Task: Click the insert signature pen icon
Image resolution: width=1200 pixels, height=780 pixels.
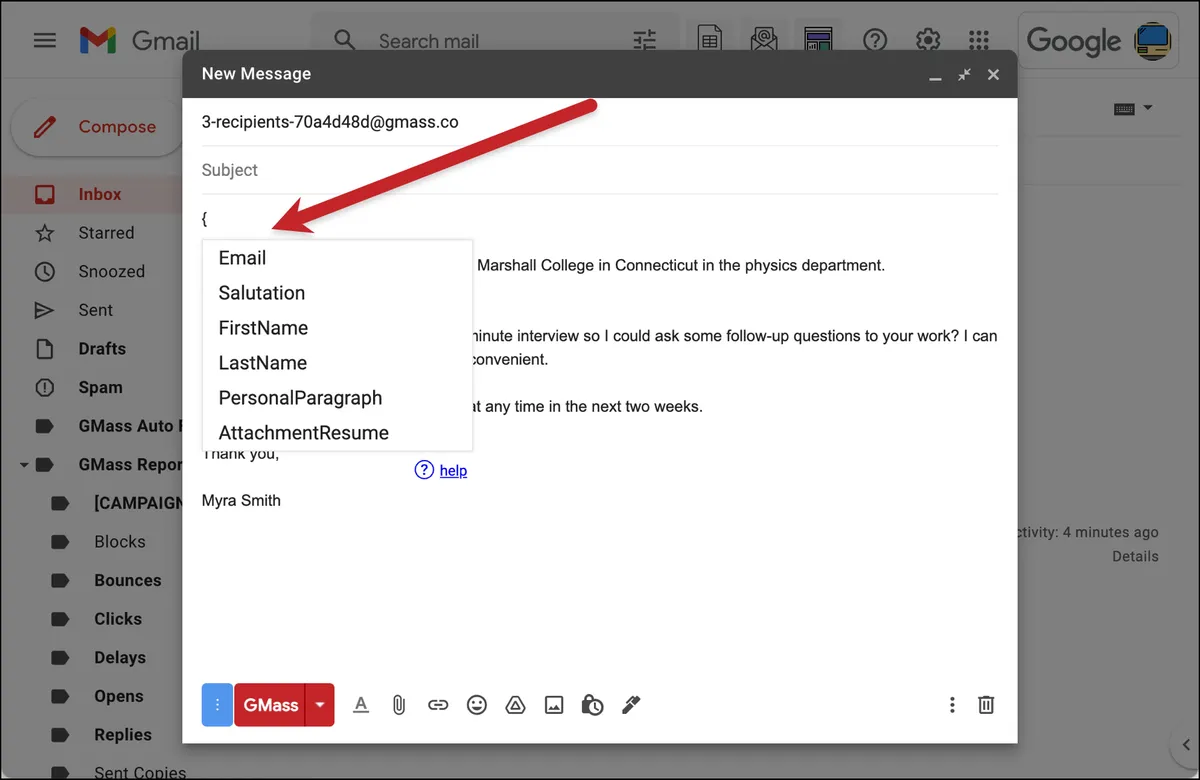Action: 630,705
